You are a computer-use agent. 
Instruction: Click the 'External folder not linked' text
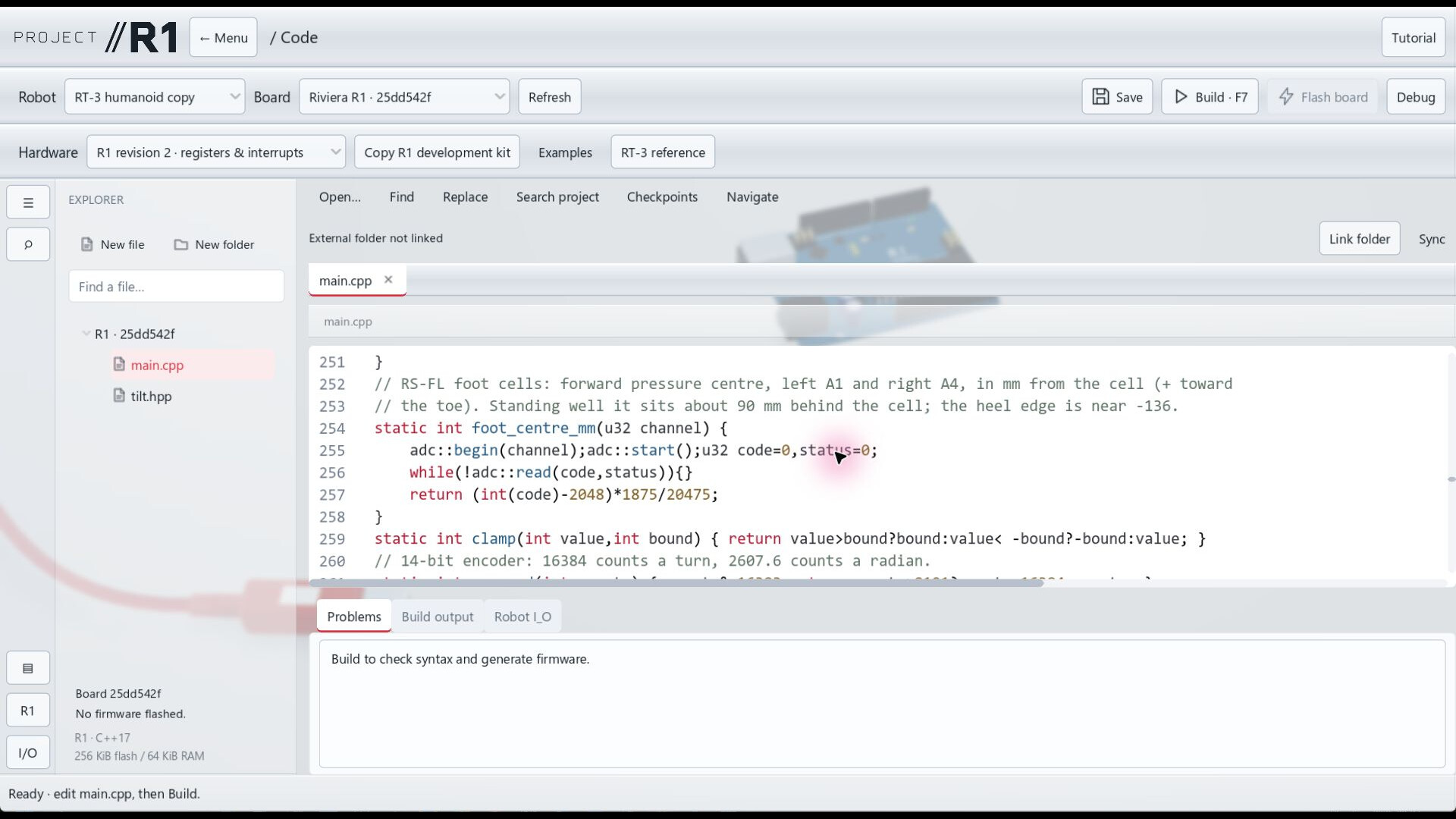click(x=375, y=238)
